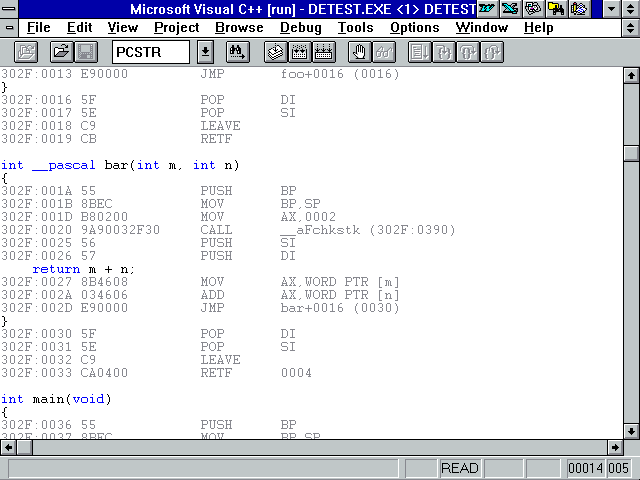Screen dimensions: 640x480
Task: Click the 'return m + n;' source line
Action: [x=83, y=269]
